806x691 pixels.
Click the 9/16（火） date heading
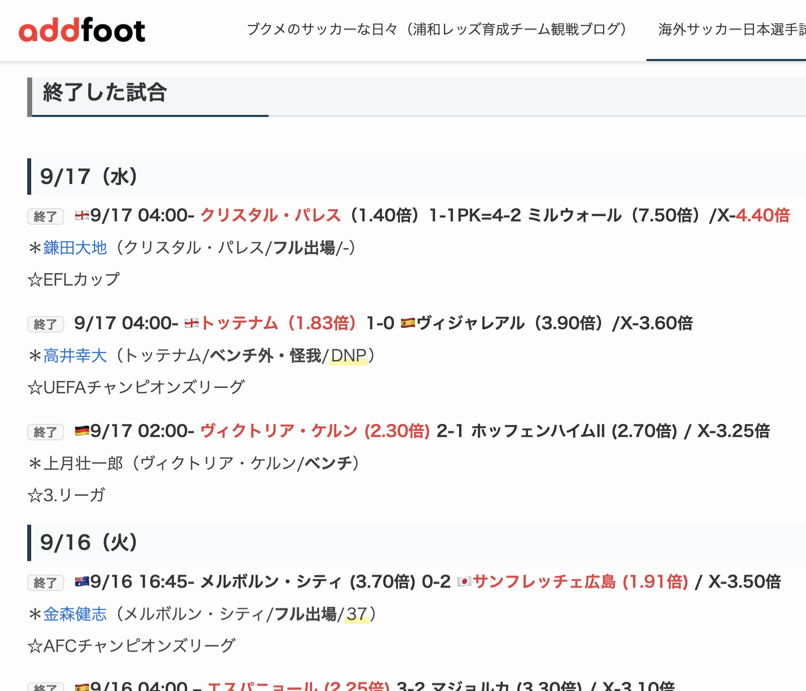coord(88,543)
